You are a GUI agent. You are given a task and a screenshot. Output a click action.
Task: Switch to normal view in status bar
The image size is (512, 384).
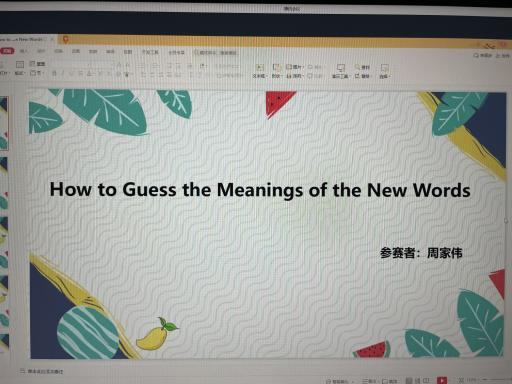click(409, 380)
